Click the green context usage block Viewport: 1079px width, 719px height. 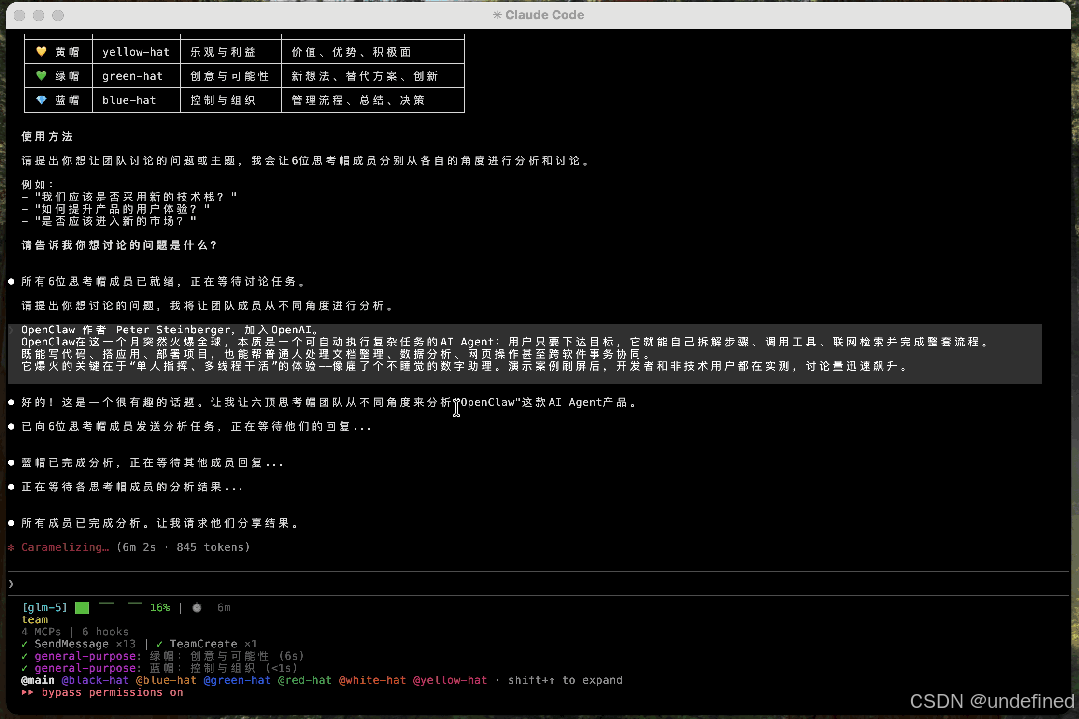click(82, 608)
